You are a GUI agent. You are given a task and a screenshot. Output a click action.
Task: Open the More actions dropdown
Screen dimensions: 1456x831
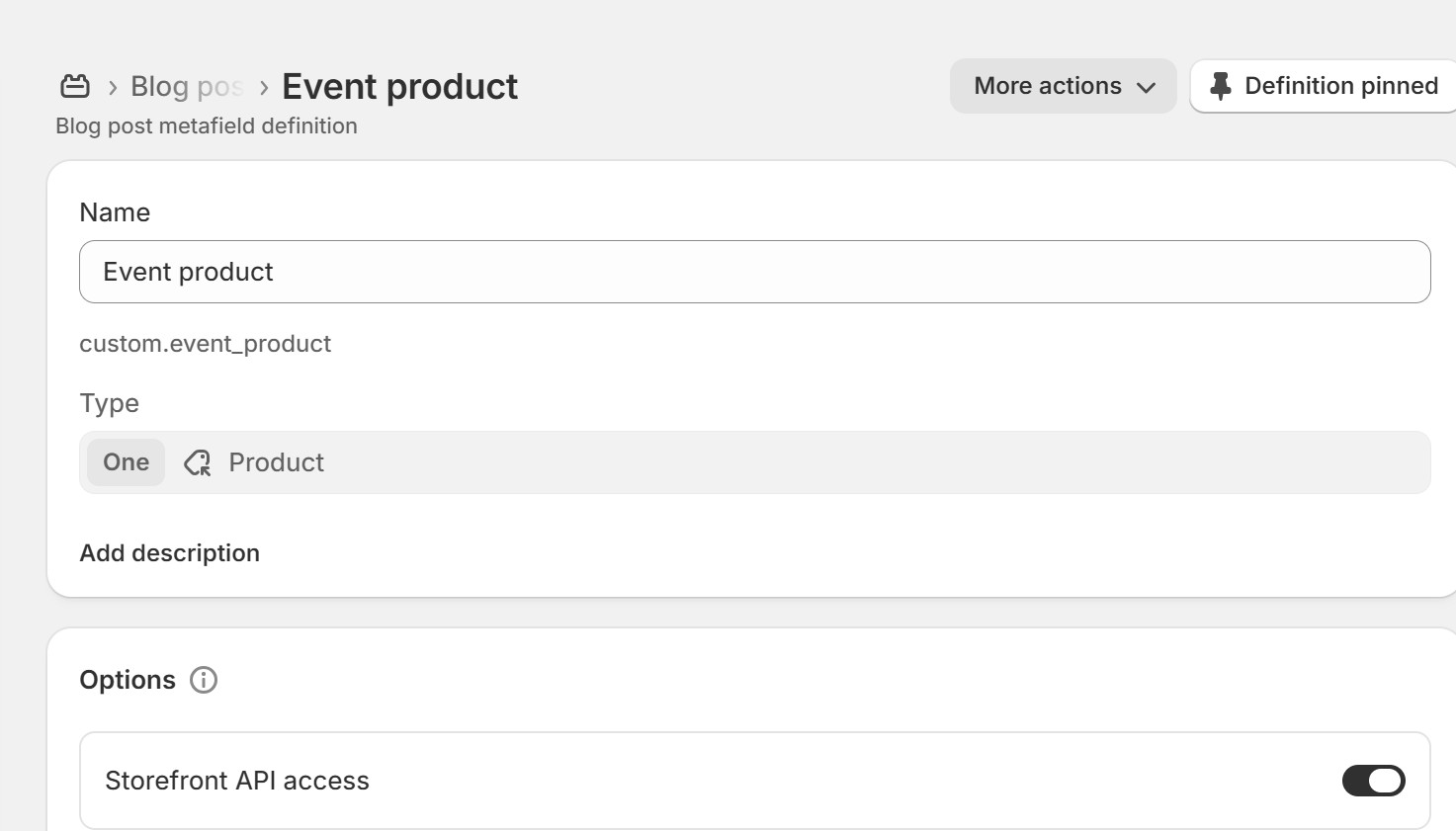coord(1064,86)
